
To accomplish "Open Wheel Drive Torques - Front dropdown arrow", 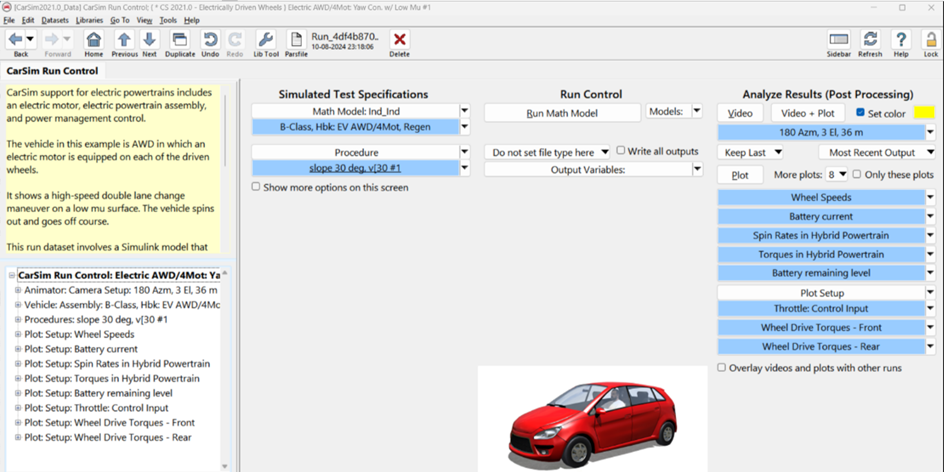I will (x=931, y=328).
